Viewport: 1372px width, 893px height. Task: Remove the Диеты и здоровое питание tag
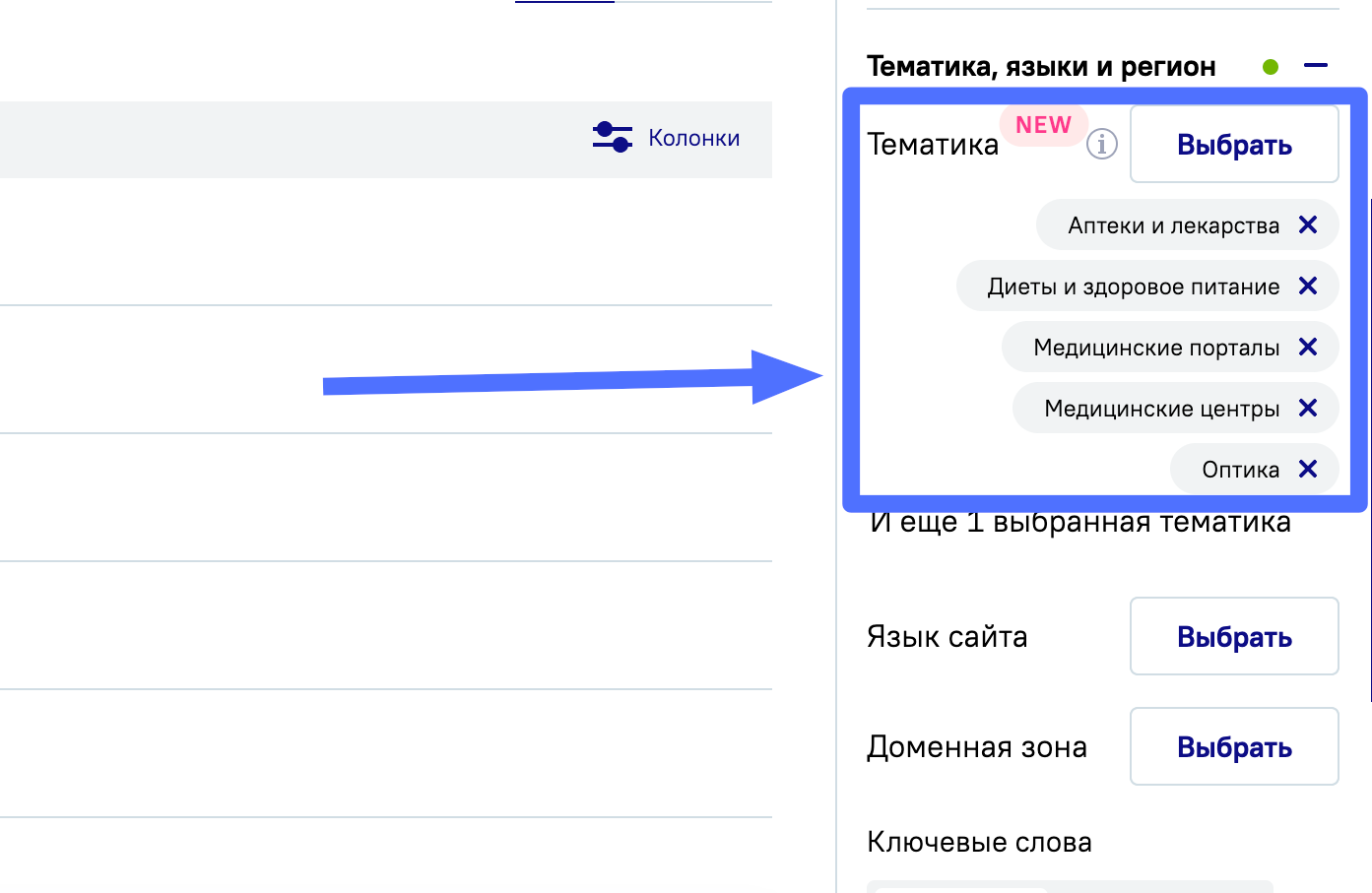click(1308, 287)
